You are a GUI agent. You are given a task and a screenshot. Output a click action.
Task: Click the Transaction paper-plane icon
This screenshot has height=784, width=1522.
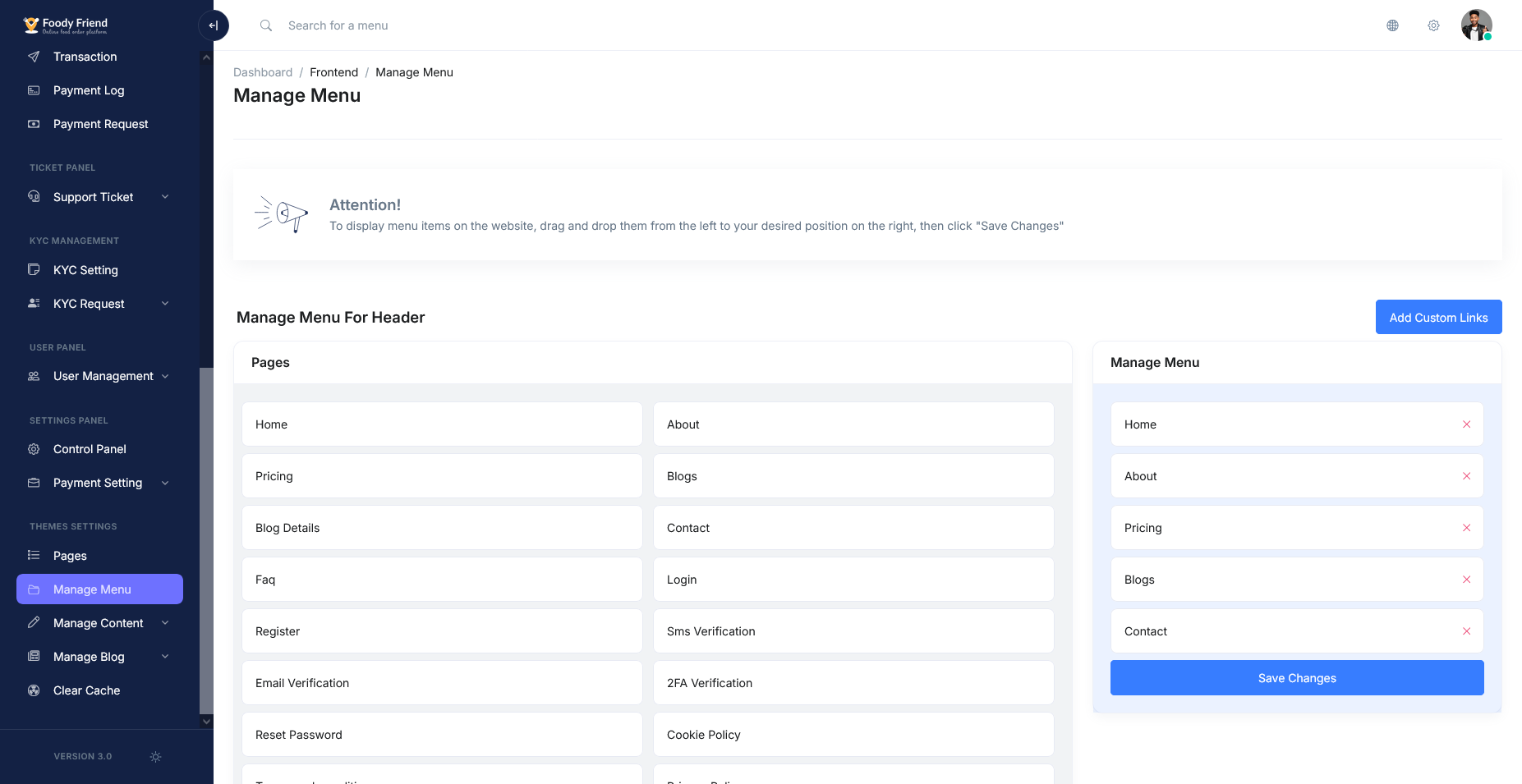point(34,57)
